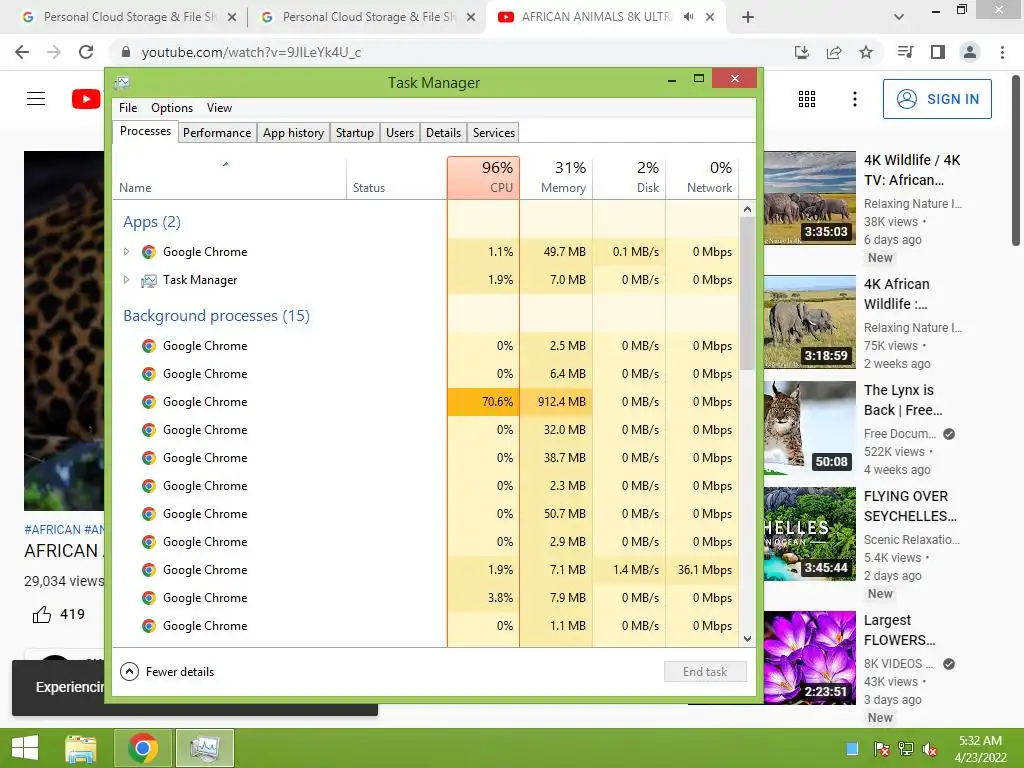Click the Name column header
Image resolution: width=1024 pixels, height=768 pixels.
click(x=229, y=177)
